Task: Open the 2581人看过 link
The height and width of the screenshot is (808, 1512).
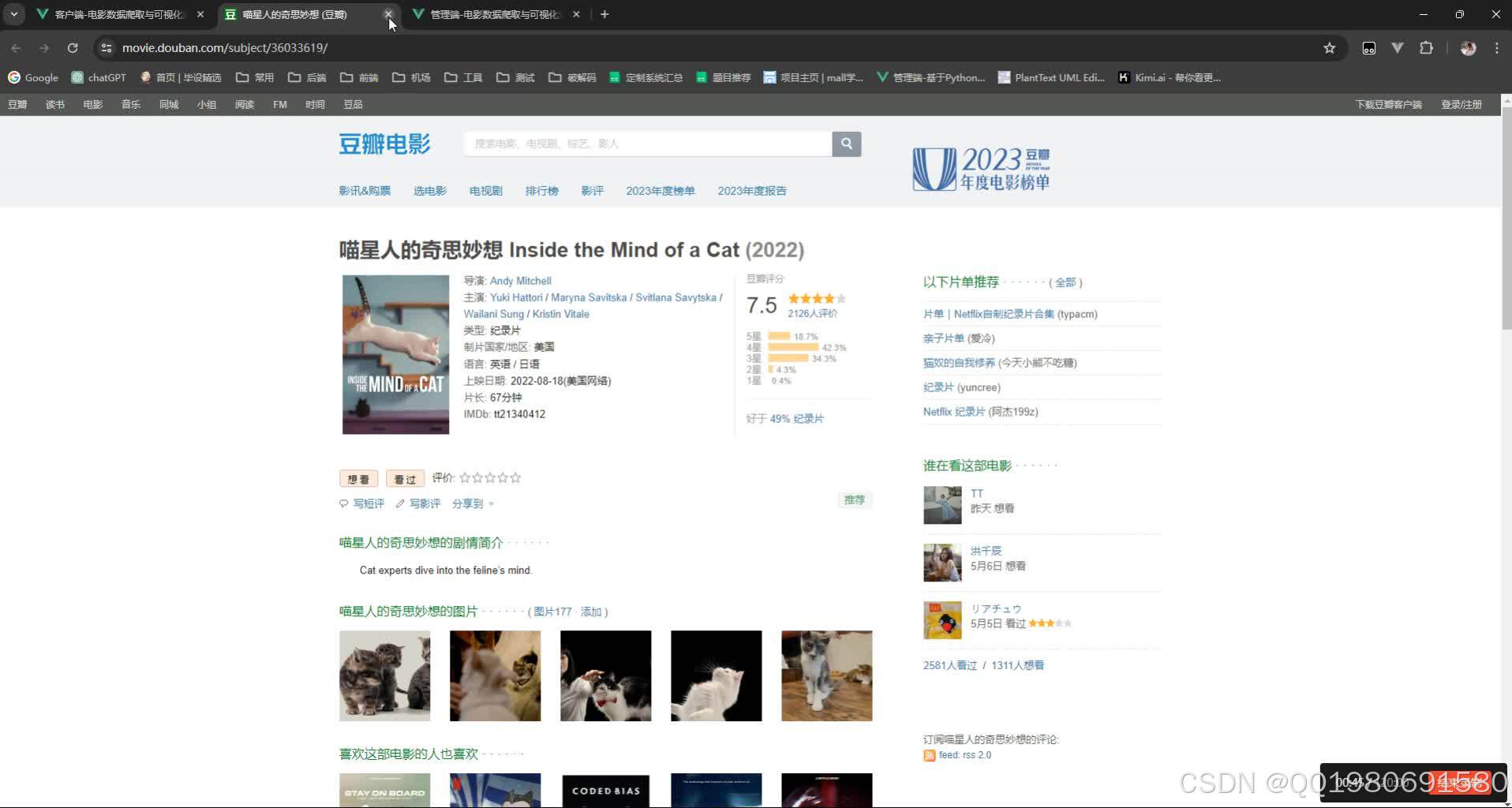Action: (x=950, y=665)
